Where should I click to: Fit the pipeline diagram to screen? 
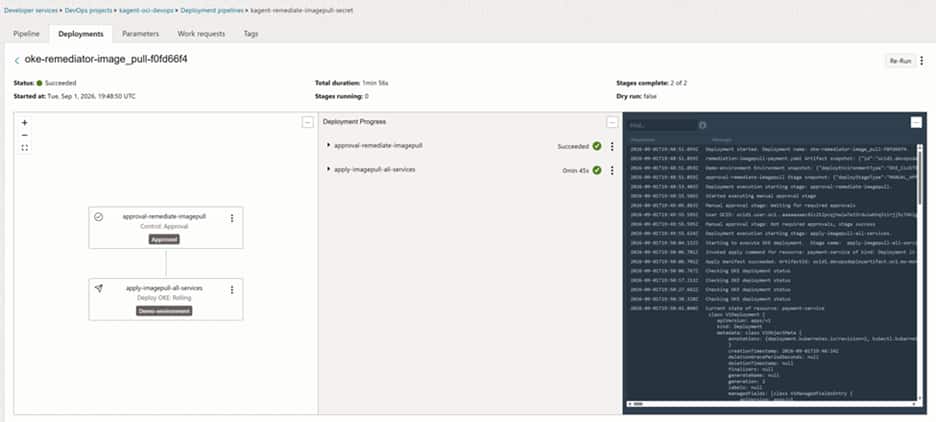(x=24, y=147)
